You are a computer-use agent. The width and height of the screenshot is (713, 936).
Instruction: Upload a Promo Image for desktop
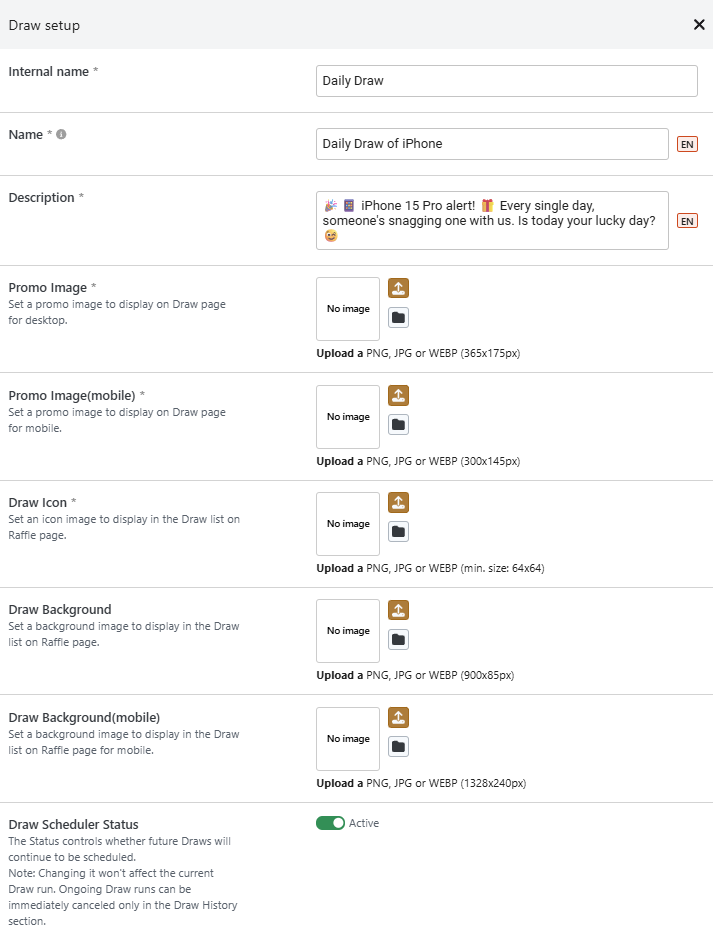398,288
